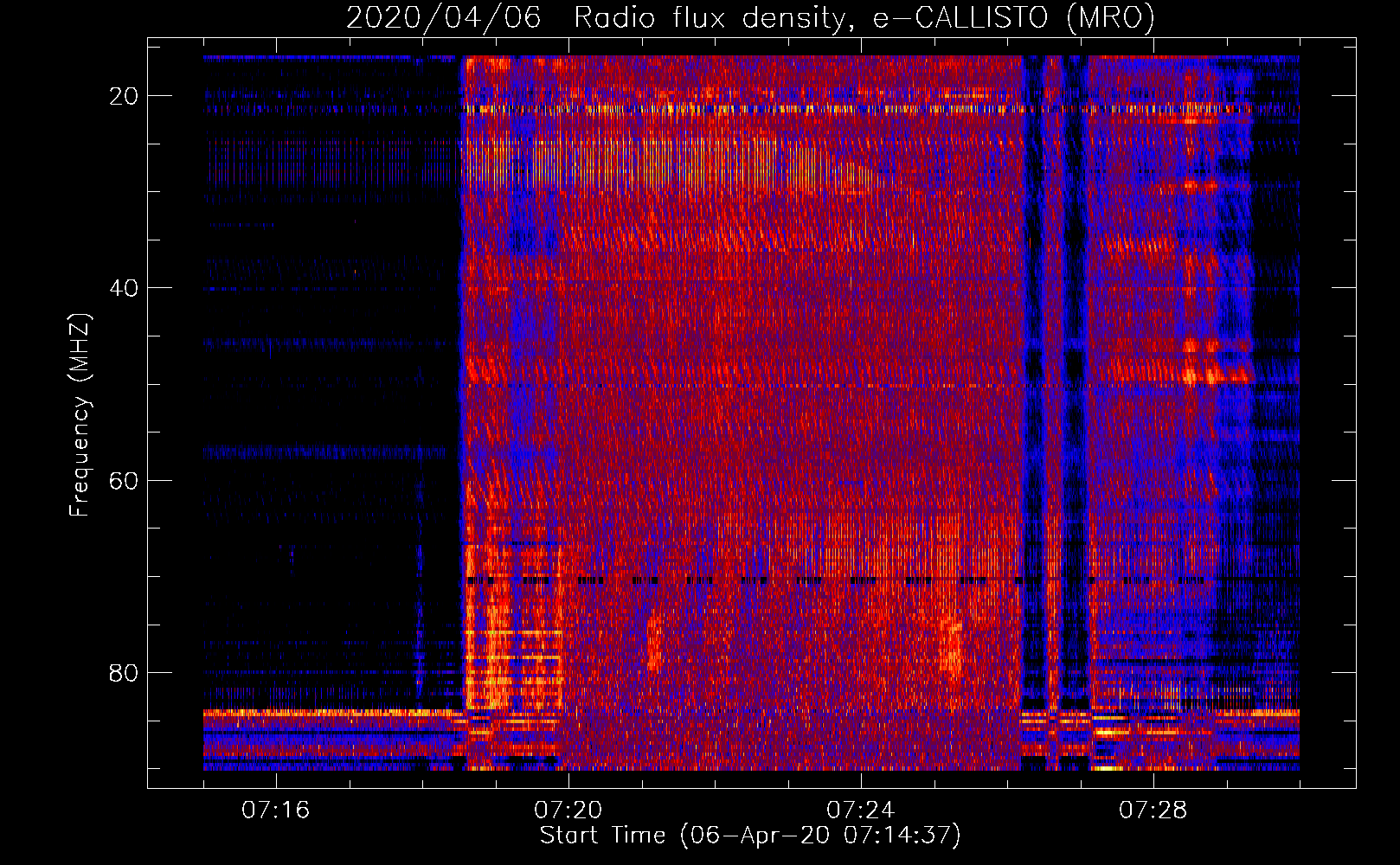Screen dimensions: 1400x865
Task: Select the 07:28 time tick label
Action: [1153, 811]
